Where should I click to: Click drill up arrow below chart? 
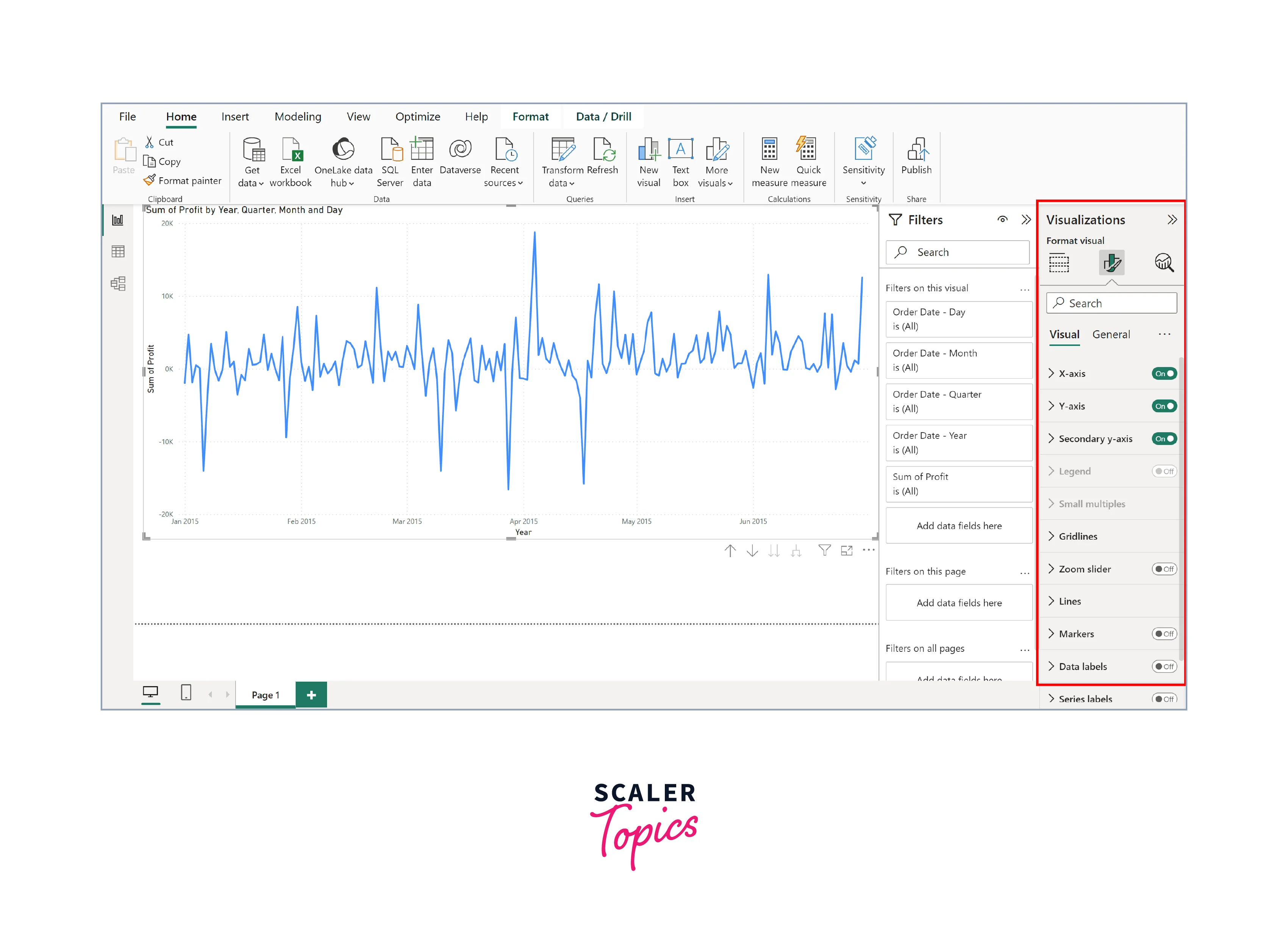pos(730,550)
